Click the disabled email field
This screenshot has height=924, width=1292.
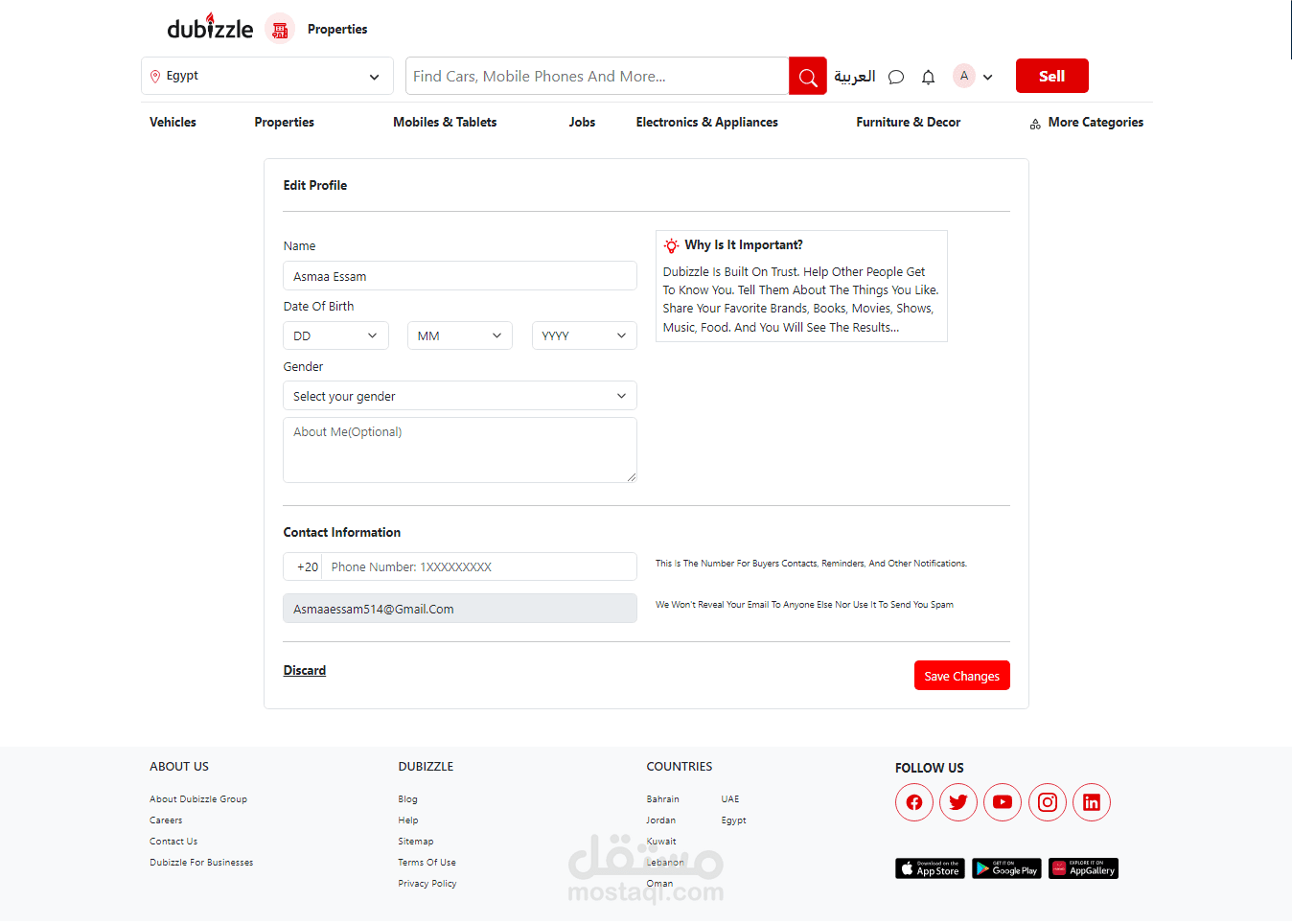tap(460, 609)
